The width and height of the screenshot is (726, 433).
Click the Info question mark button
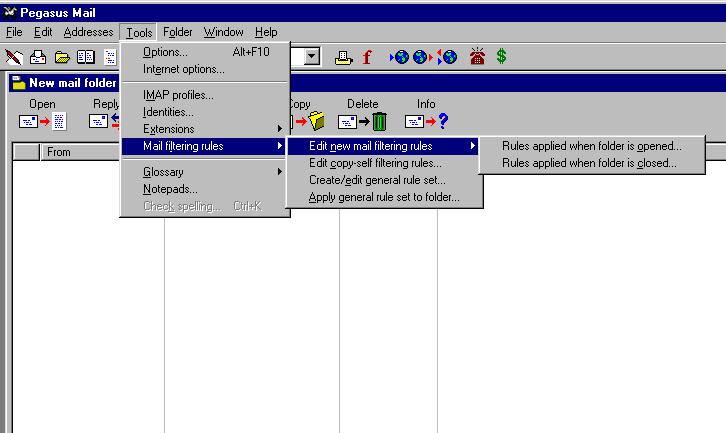pos(426,114)
